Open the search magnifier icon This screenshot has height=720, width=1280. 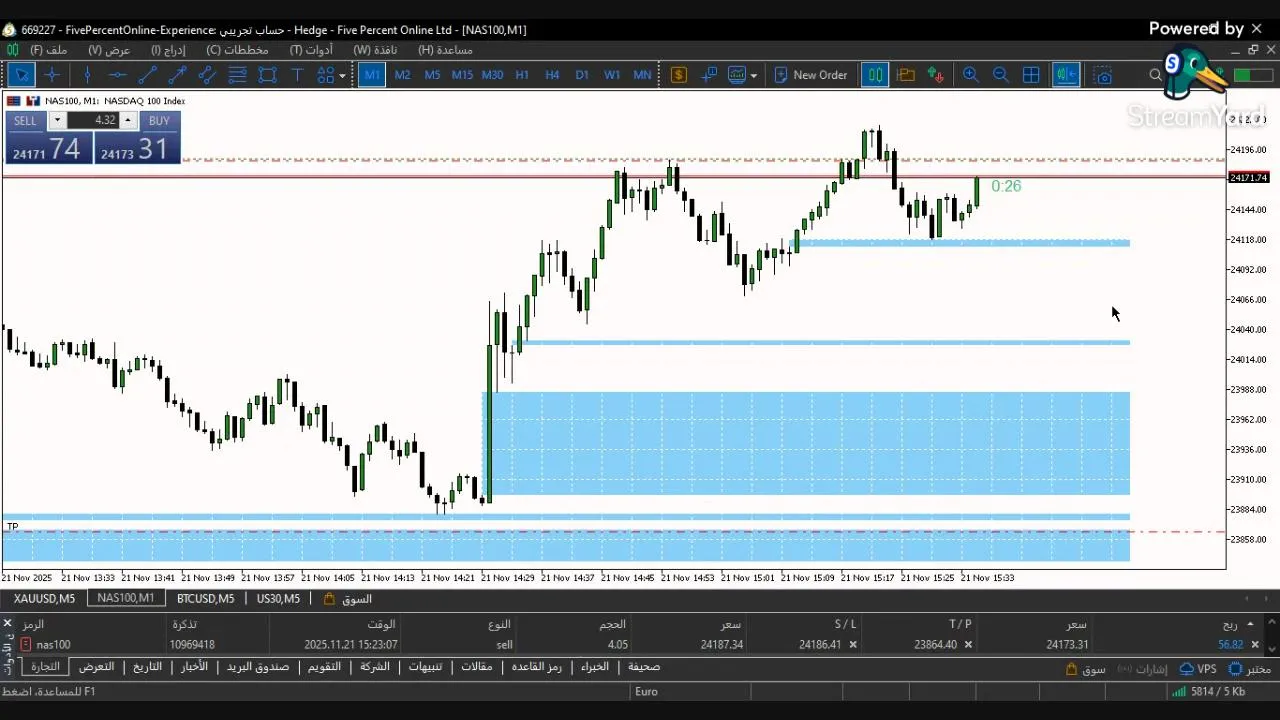(1156, 75)
